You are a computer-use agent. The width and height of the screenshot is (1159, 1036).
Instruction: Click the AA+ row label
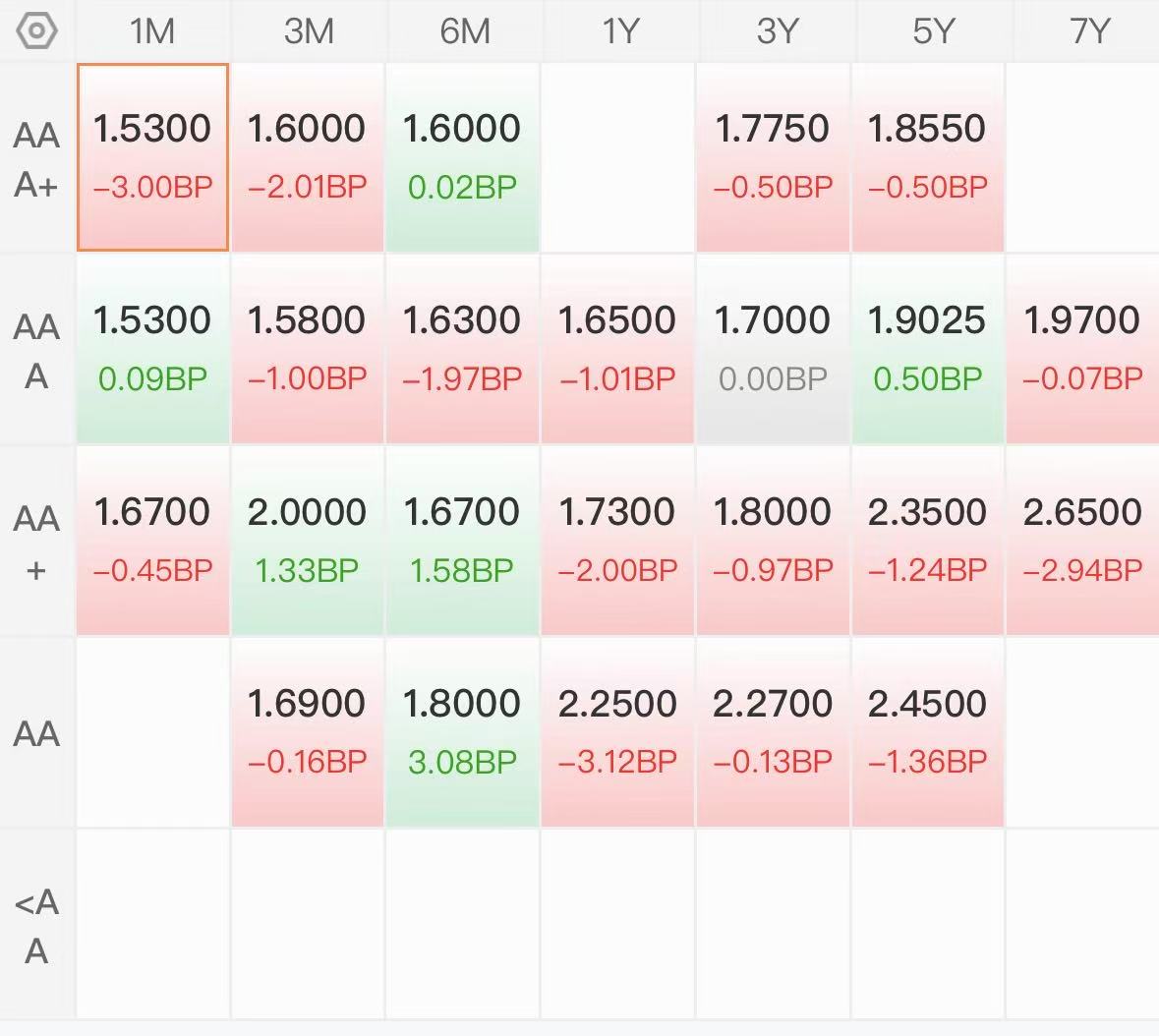tap(36, 542)
